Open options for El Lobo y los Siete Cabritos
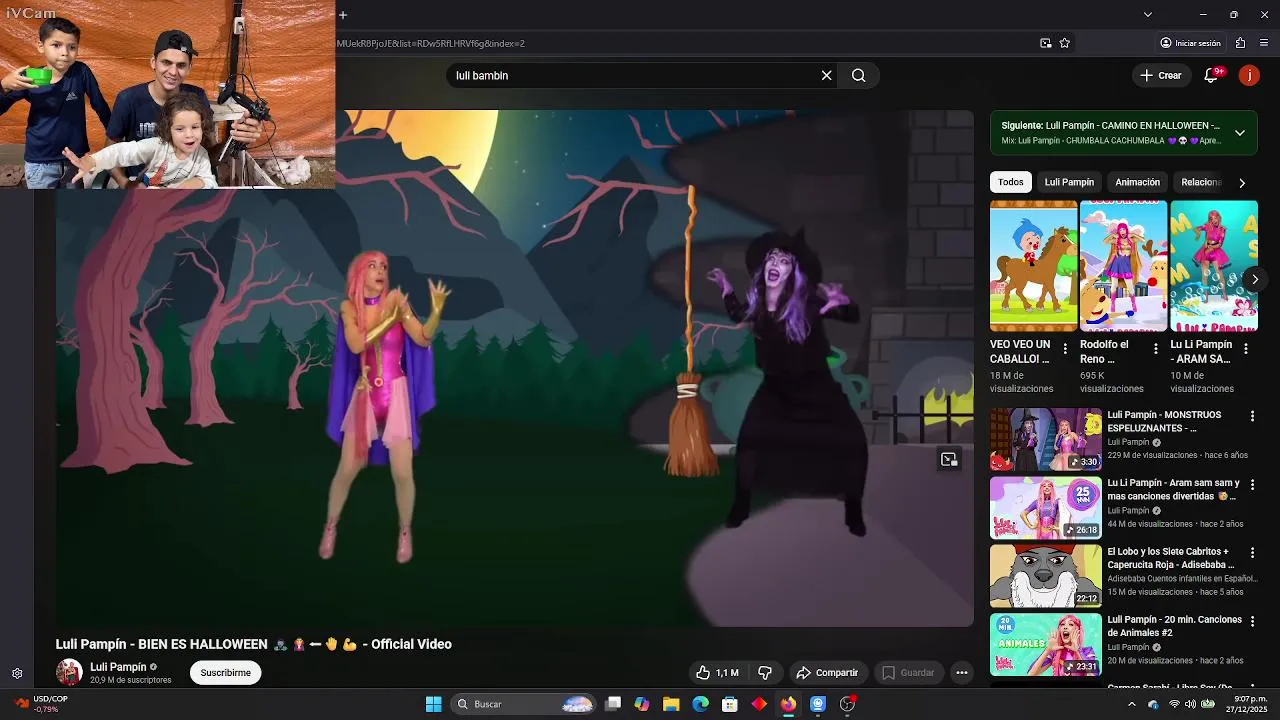The width and height of the screenshot is (1280, 720). pos(1252,553)
